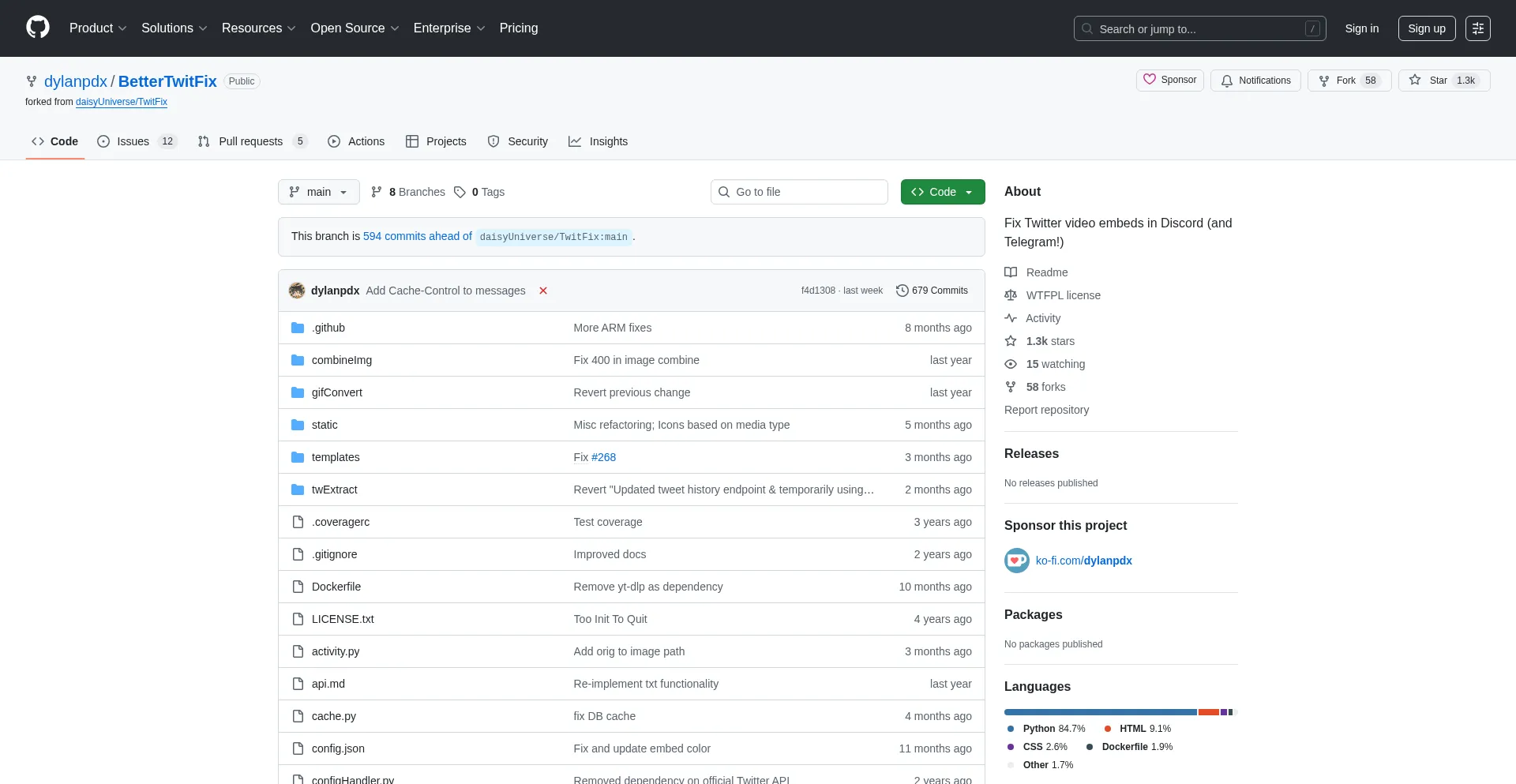Click the Python segment of the languages bar

pos(1100,712)
